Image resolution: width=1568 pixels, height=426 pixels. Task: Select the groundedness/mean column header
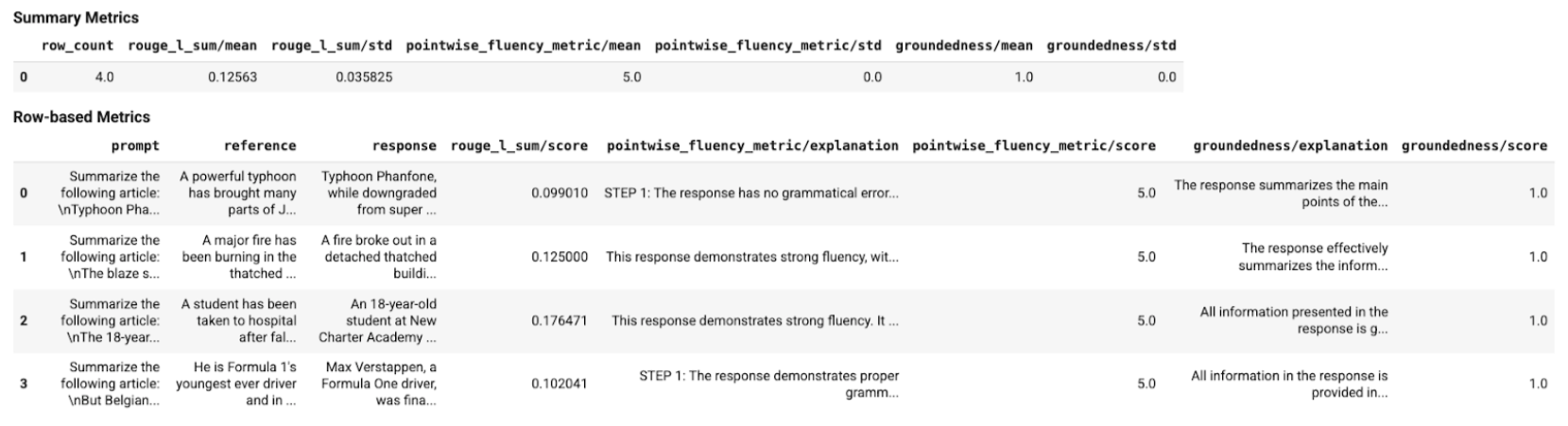tap(963, 45)
